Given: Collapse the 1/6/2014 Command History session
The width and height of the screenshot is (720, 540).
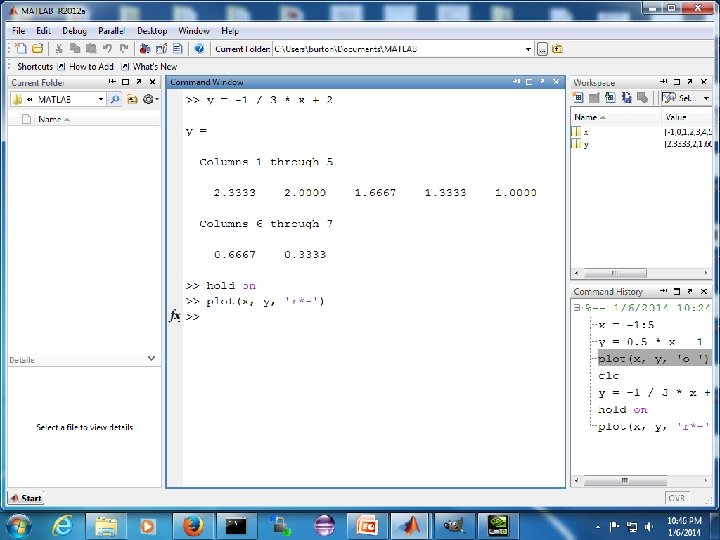Looking at the screenshot, I should (577, 308).
